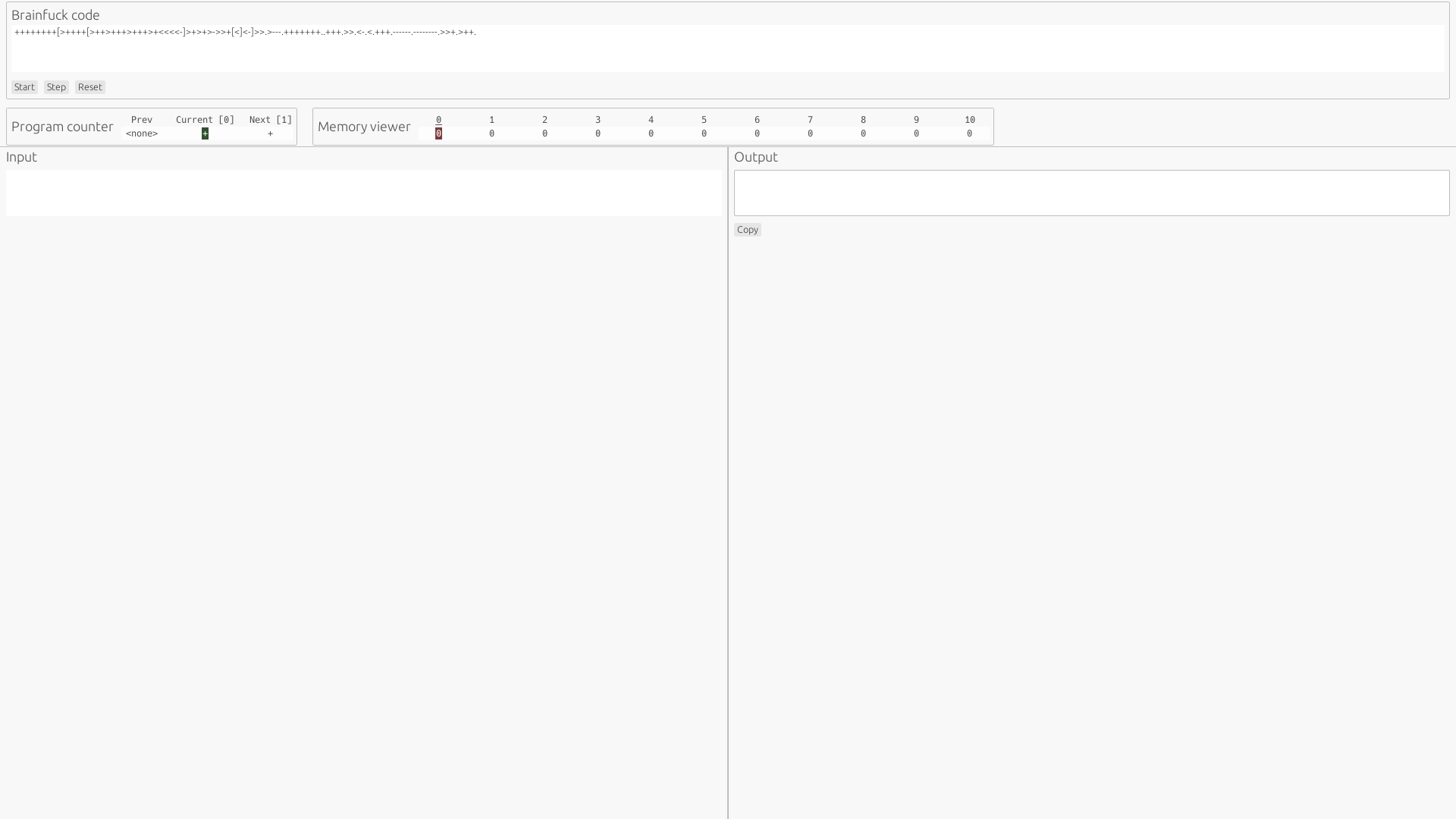Click the Start button
The image size is (1456, 819).
coord(24,87)
